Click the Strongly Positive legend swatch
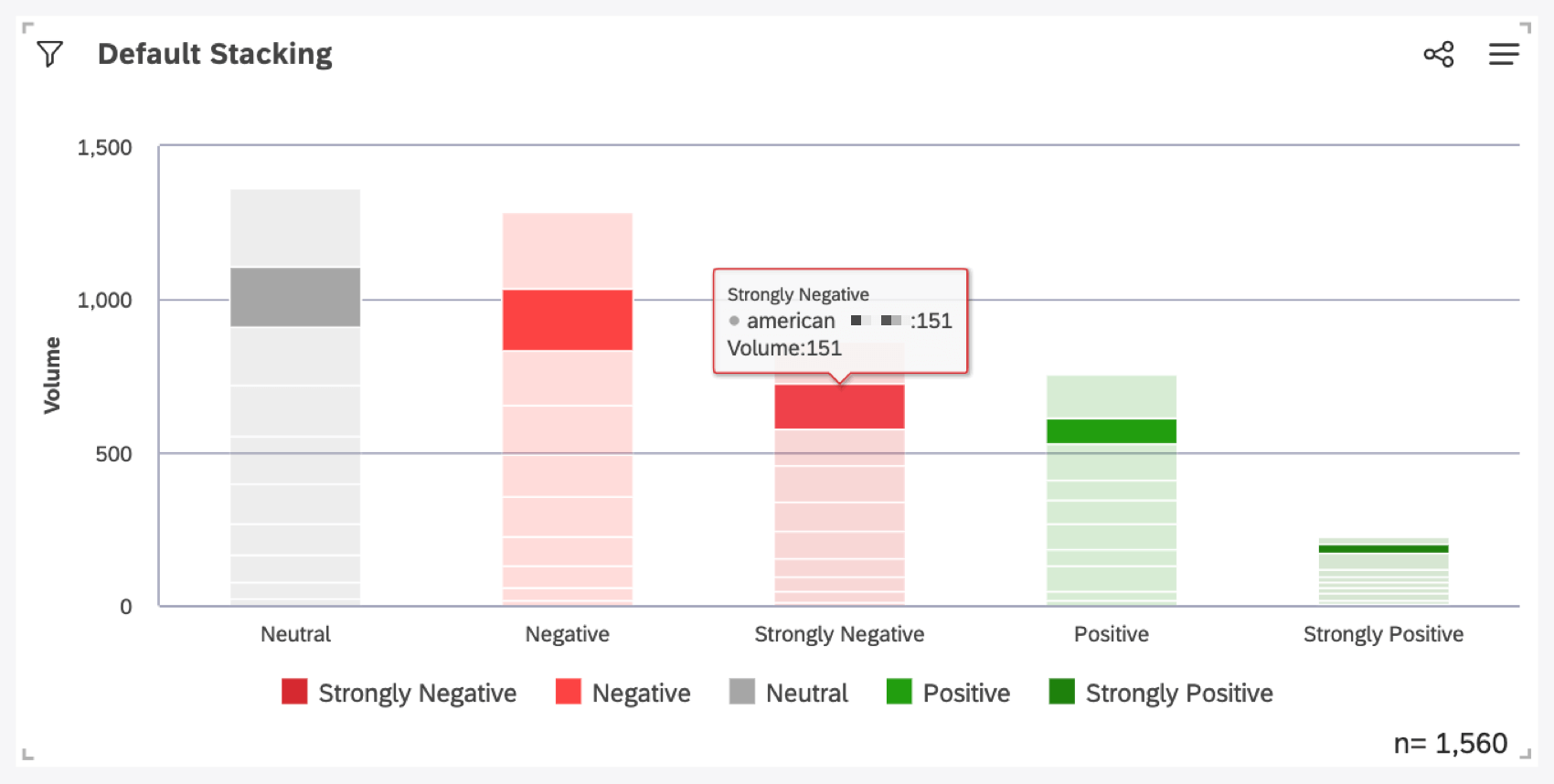 (x=1061, y=692)
